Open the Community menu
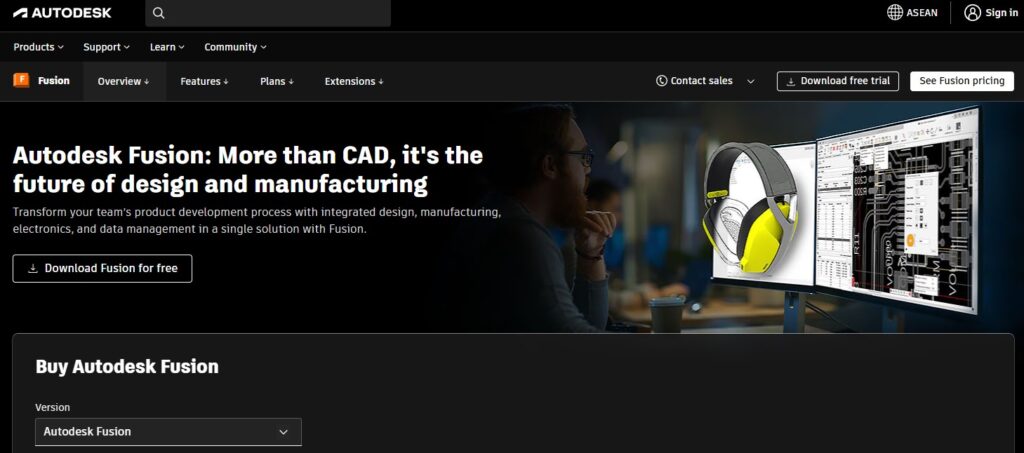The width and height of the screenshot is (1024, 453). click(235, 47)
